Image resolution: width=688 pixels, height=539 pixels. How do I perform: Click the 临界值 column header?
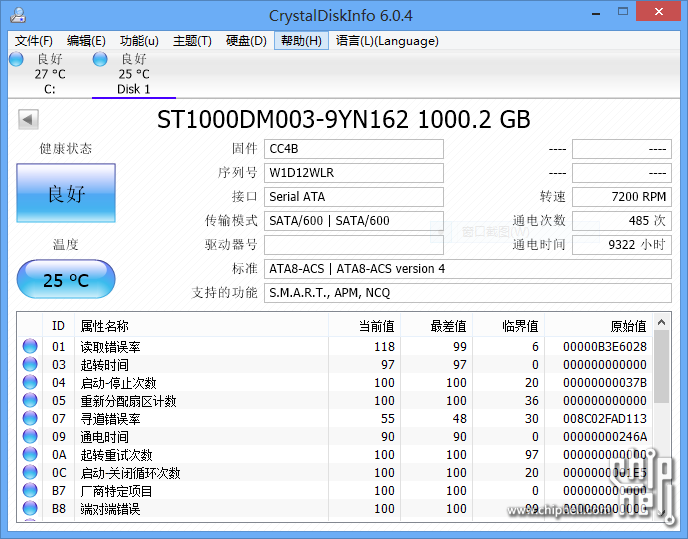coord(509,326)
